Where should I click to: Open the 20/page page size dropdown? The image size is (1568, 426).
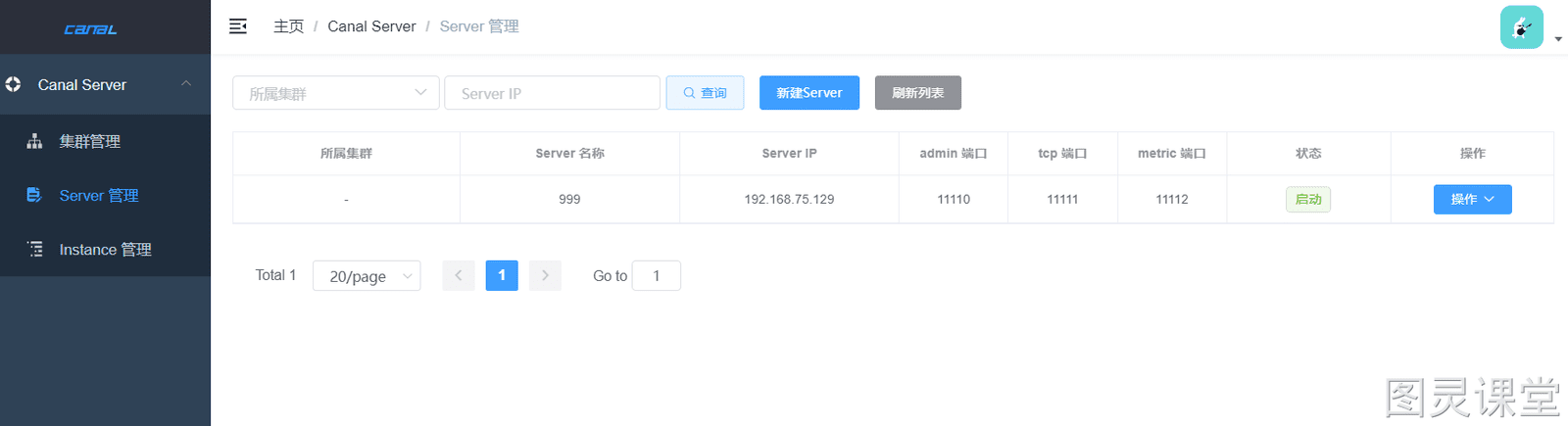point(367,276)
